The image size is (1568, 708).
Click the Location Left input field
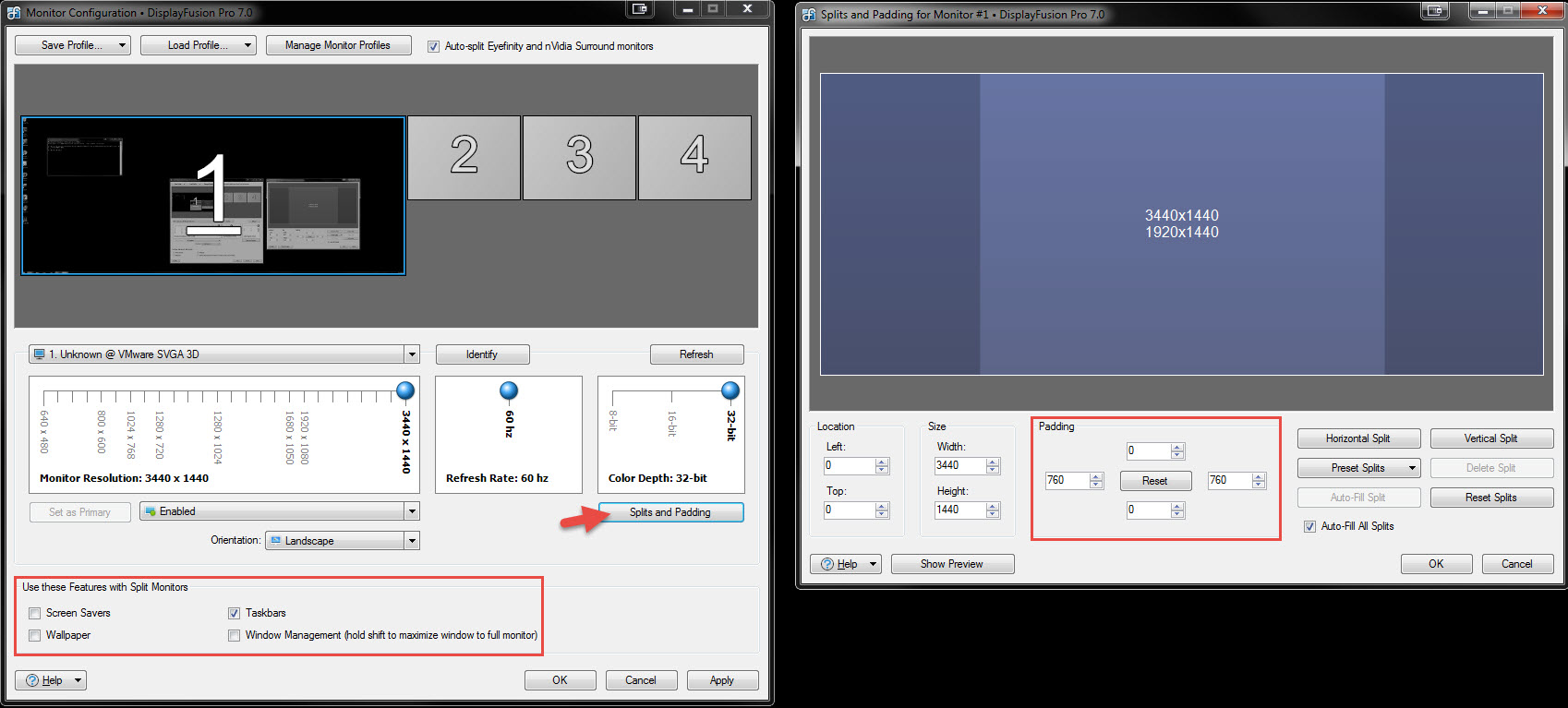[x=850, y=466]
